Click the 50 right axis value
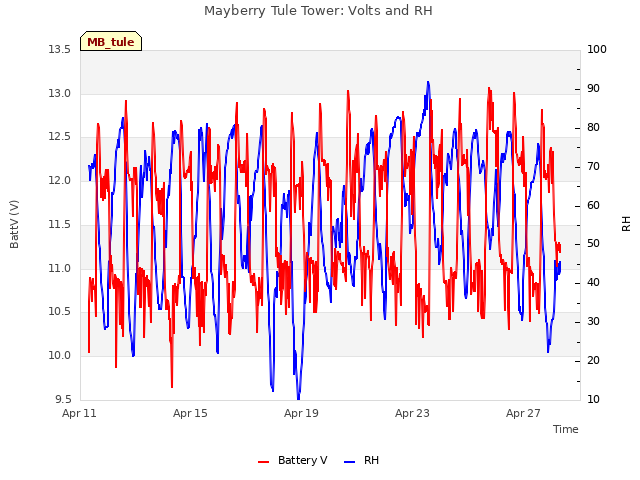The image size is (640, 480). click(x=593, y=244)
